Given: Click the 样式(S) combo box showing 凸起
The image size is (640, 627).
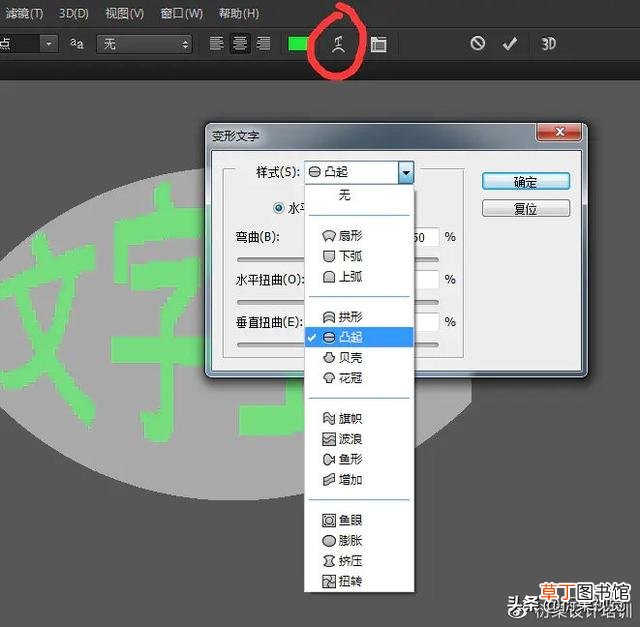Looking at the screenshot, I should click(359, 172).
